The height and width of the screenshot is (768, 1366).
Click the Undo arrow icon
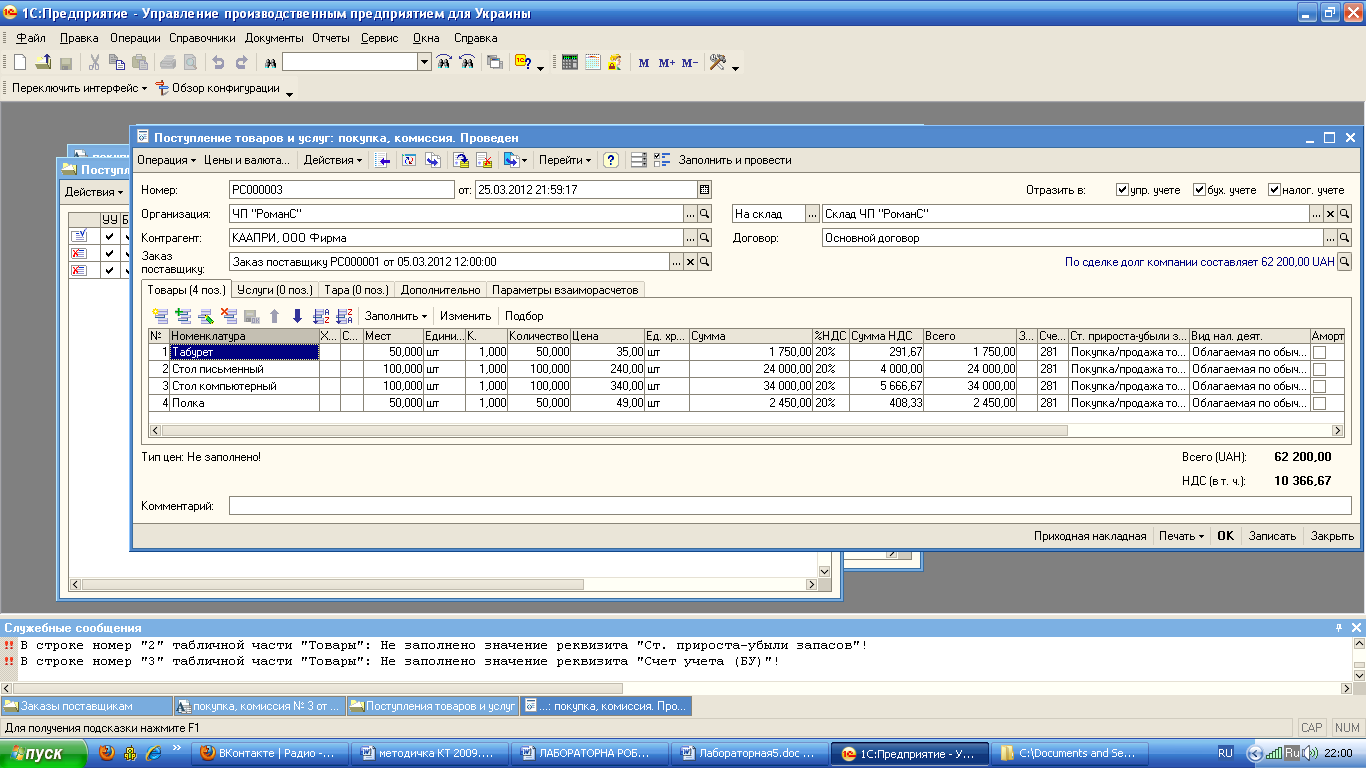218,62
